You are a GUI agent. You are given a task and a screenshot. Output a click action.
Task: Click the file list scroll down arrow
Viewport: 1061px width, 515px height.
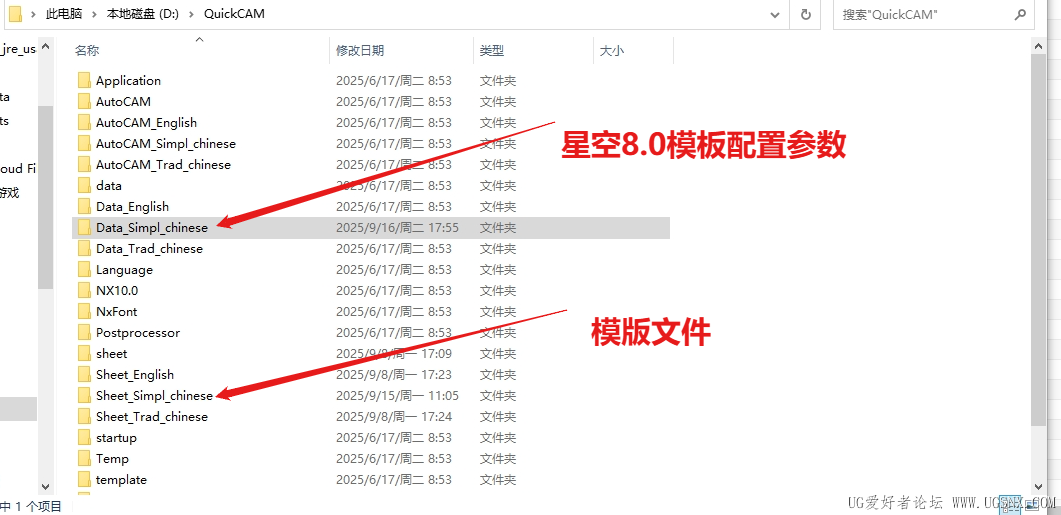[x=1039, y=486]
